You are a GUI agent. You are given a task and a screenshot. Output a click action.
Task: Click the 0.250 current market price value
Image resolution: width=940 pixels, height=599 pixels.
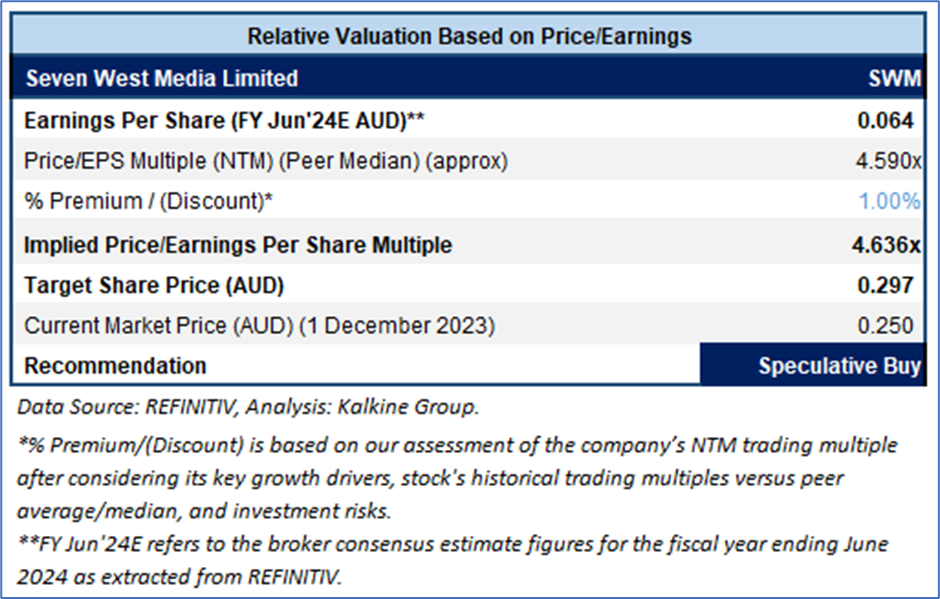pyautogui.click(x=886, y=325)
